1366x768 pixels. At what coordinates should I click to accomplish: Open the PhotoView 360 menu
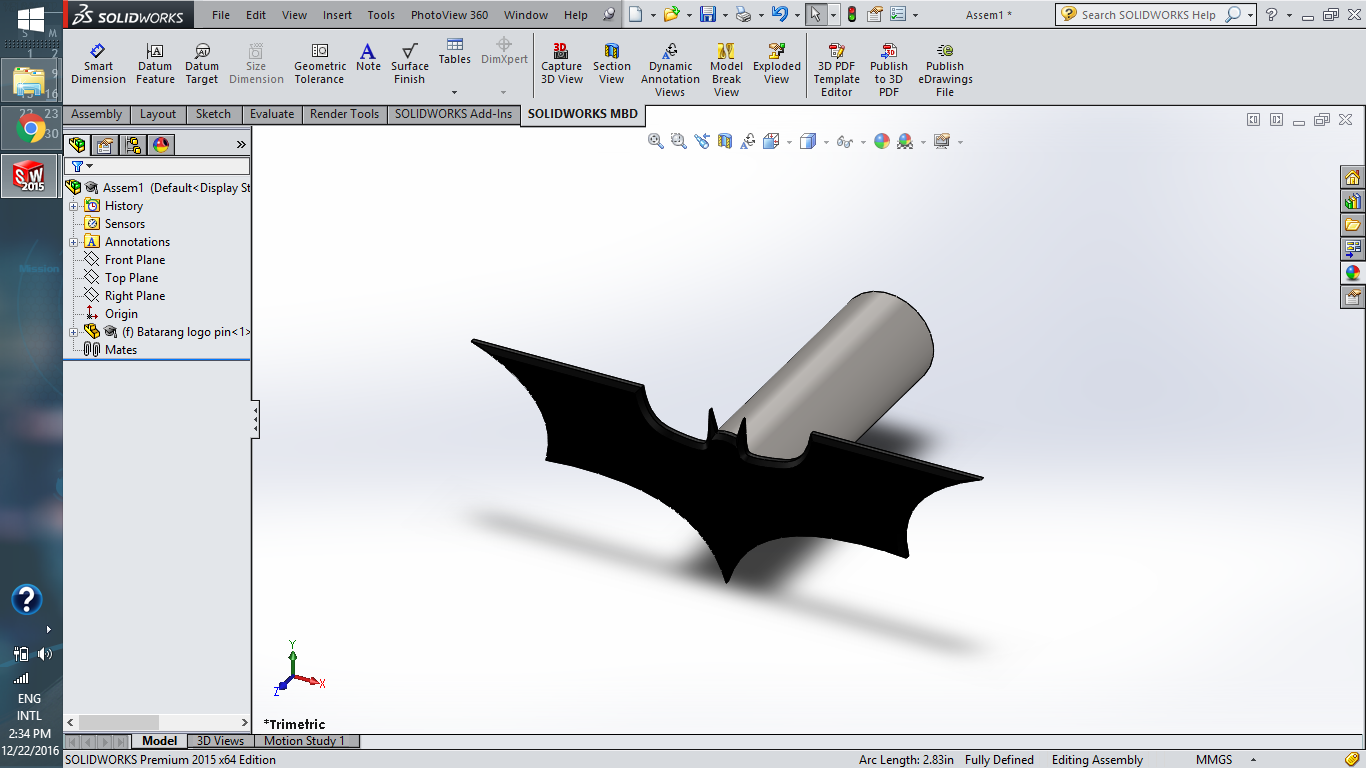[x=449, y=15]
